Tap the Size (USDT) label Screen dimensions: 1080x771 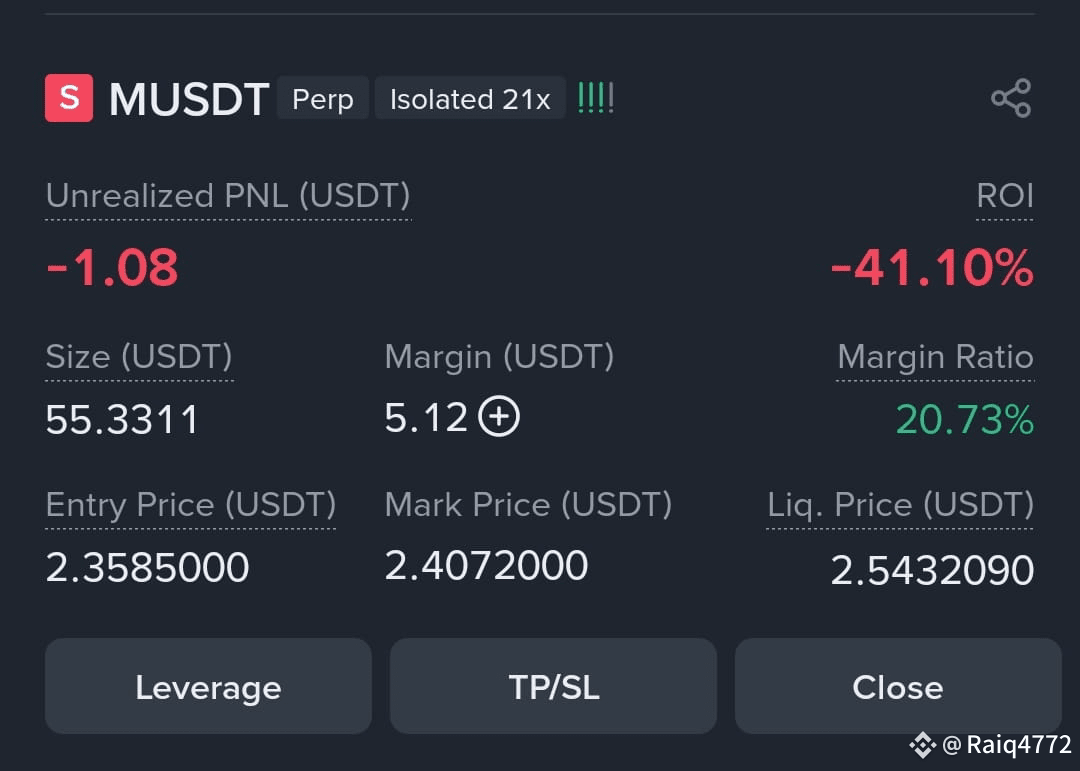point(138,357)
